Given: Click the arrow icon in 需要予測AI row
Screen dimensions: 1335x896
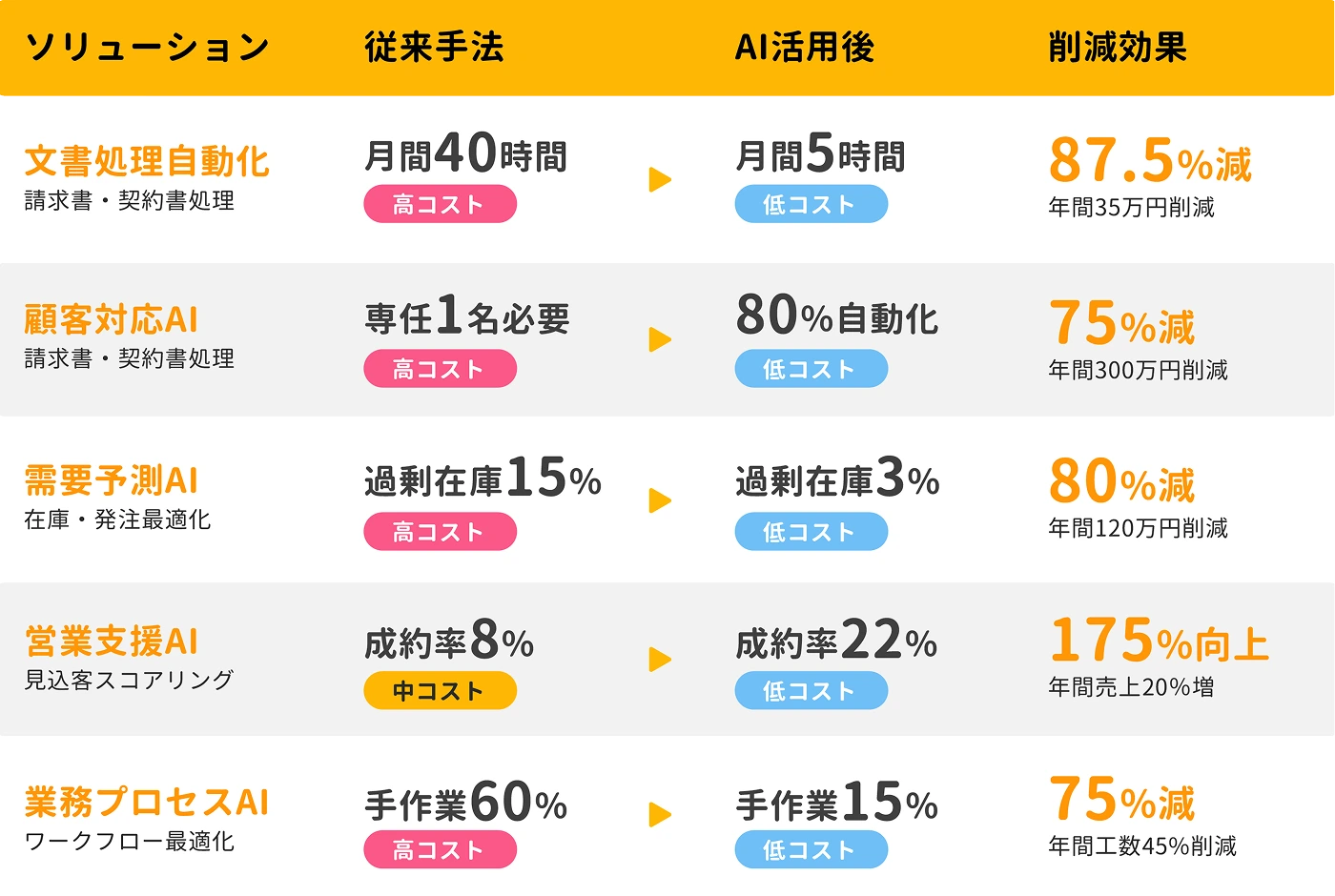Looking at the screenshot, I should [660, 500].
